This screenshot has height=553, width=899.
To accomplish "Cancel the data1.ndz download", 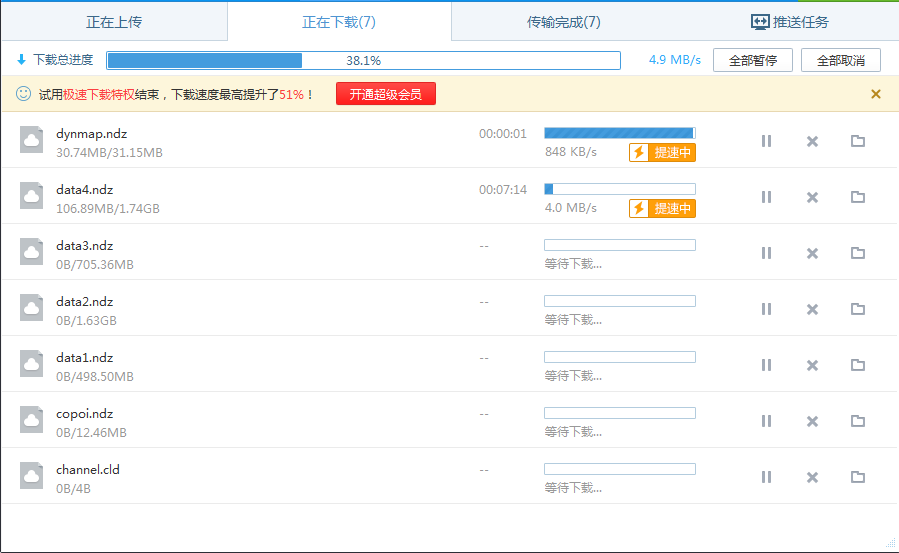I will click(812, 365).
